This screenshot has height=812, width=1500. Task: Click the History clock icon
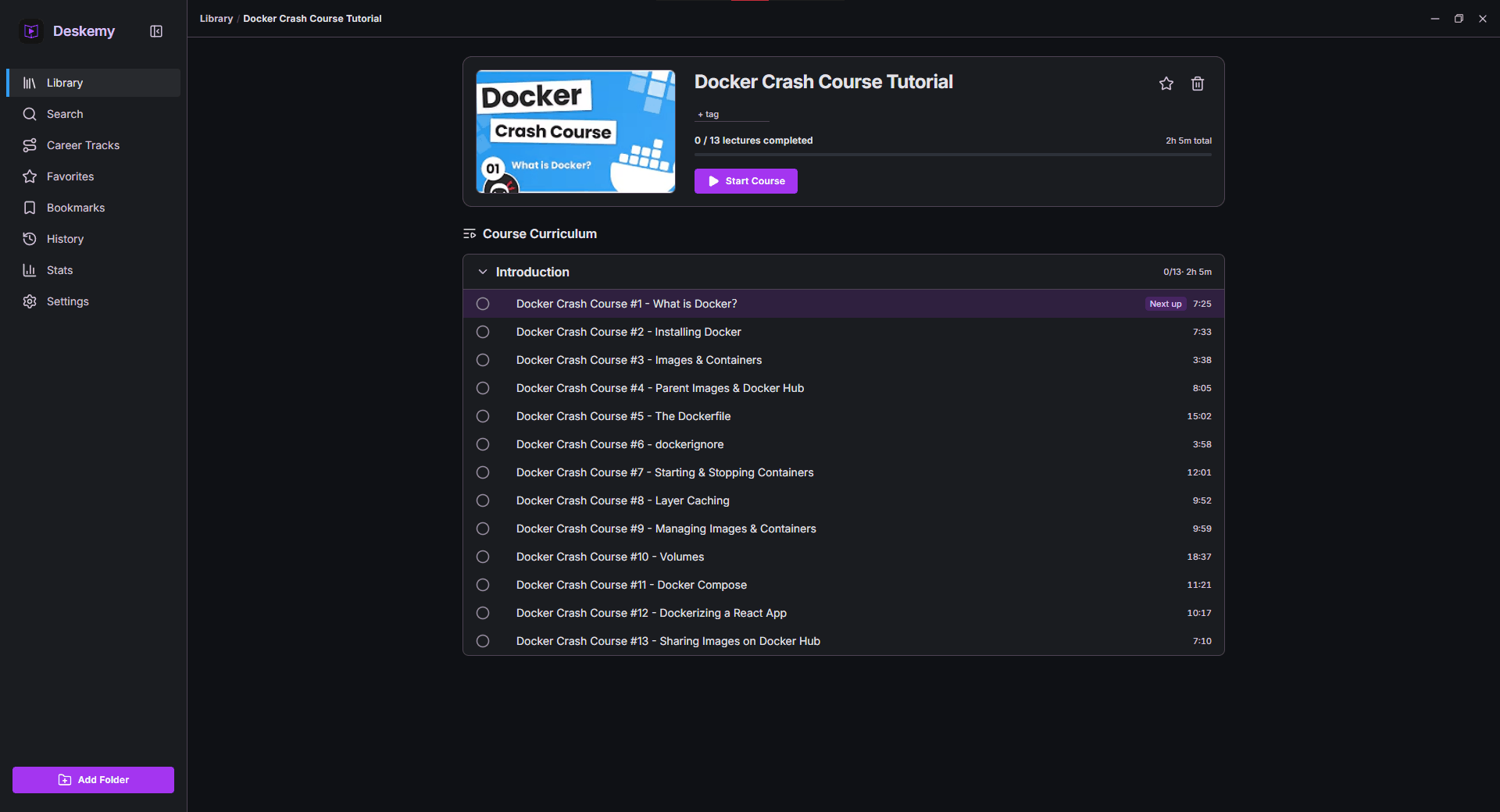tap(30, 239)
